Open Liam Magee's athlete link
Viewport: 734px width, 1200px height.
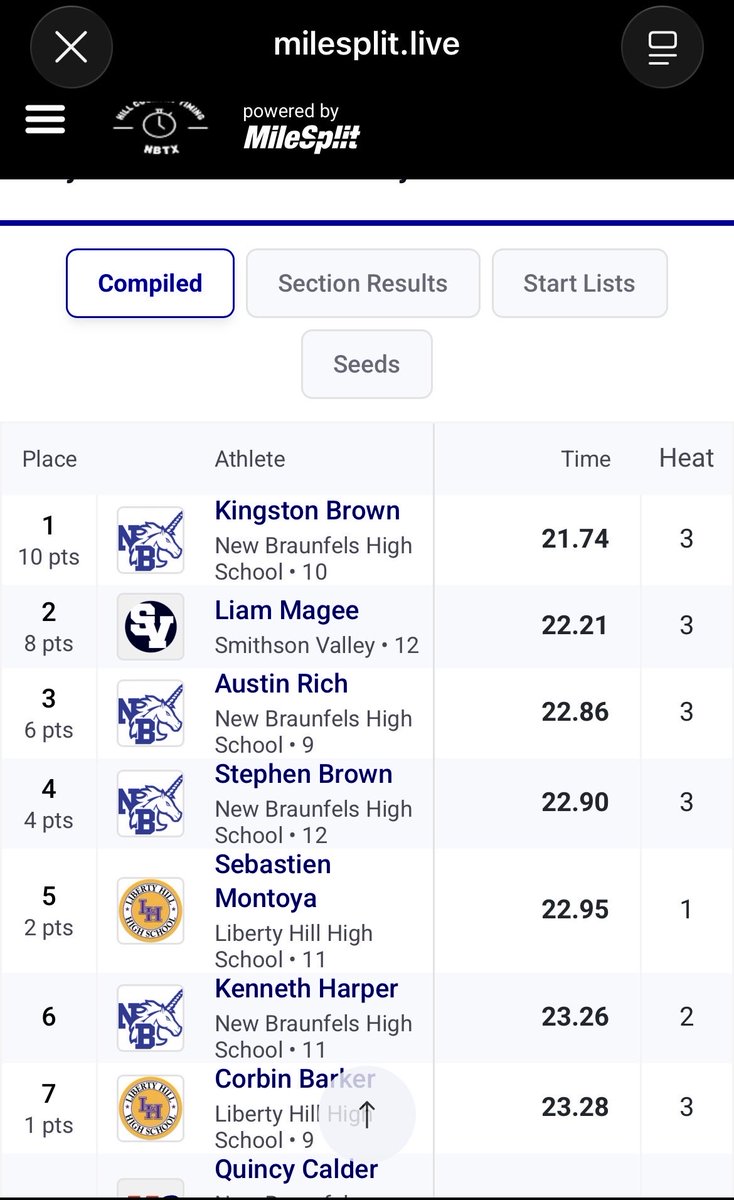pos(287,611)
